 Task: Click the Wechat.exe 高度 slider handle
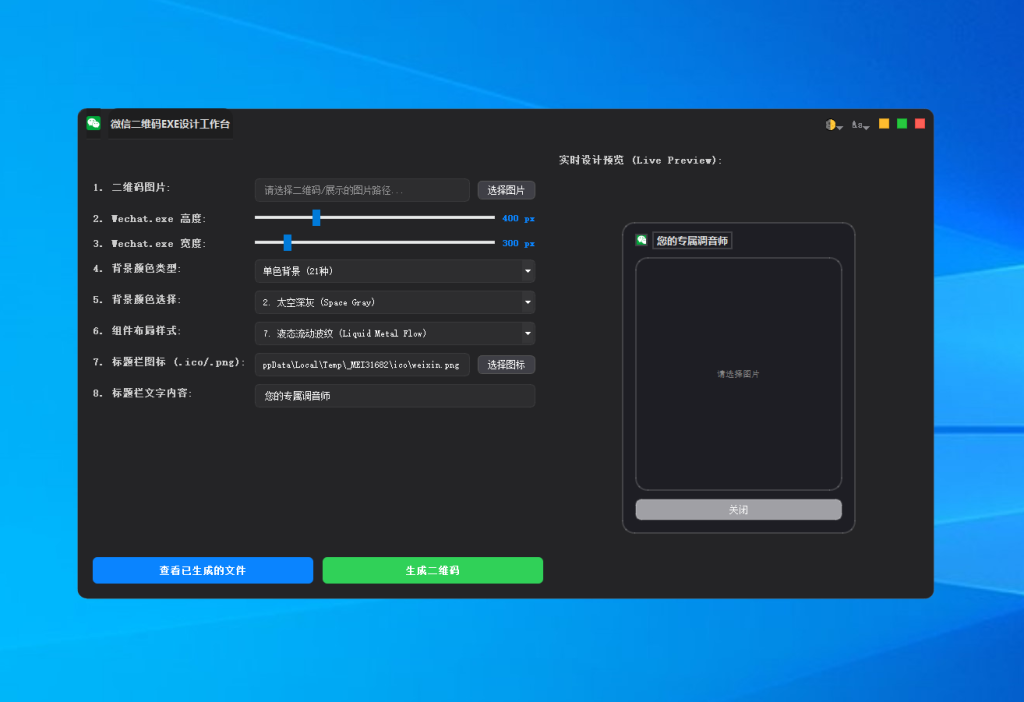316,217
